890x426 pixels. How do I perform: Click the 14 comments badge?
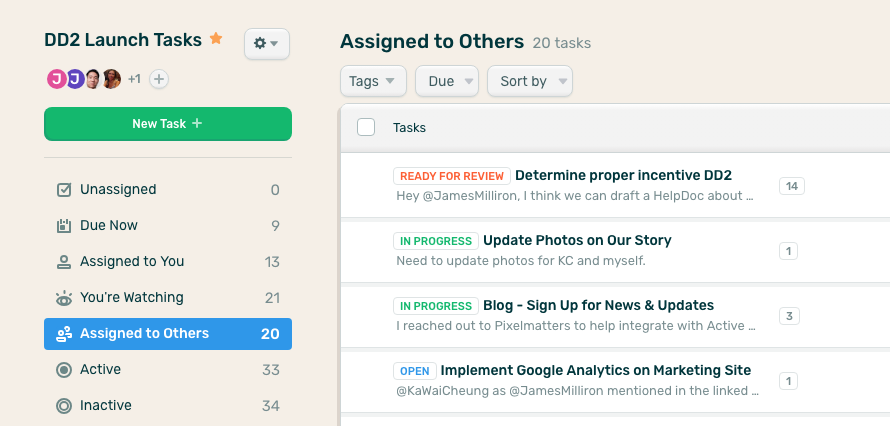click(791, 186)
